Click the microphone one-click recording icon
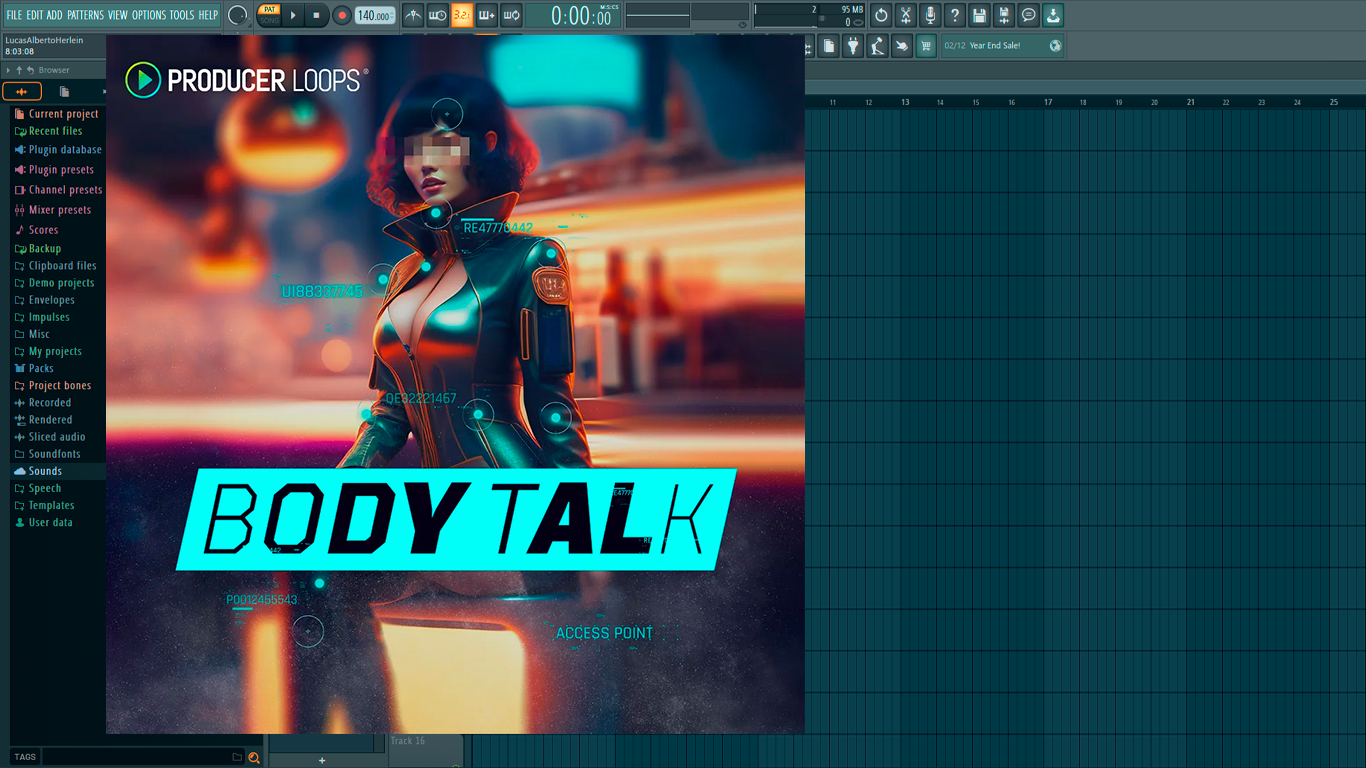 [x=930, y=15]
